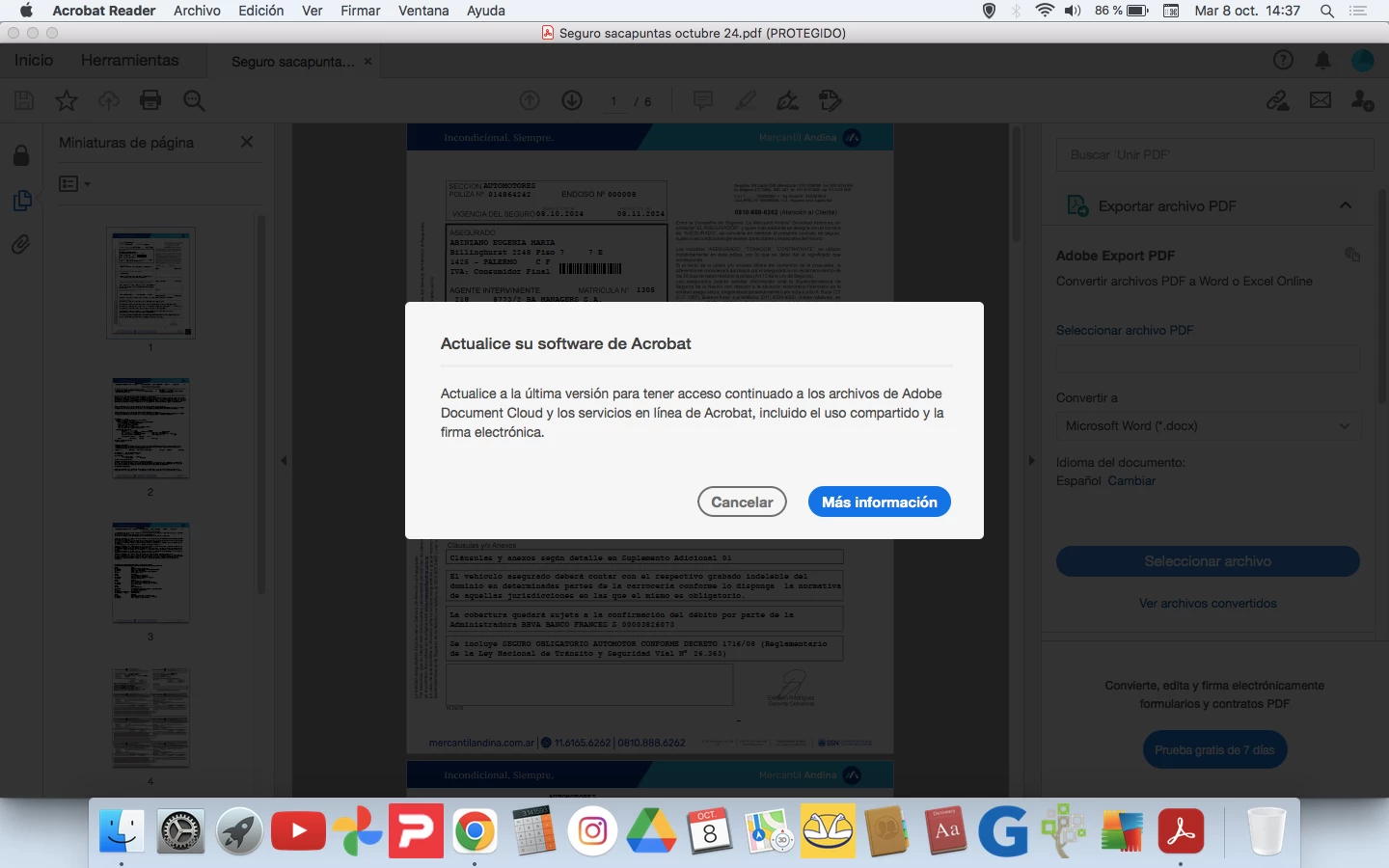Open the Ventana menu
The width and height of the screenshot is (1389, 868).
(423, 11)
